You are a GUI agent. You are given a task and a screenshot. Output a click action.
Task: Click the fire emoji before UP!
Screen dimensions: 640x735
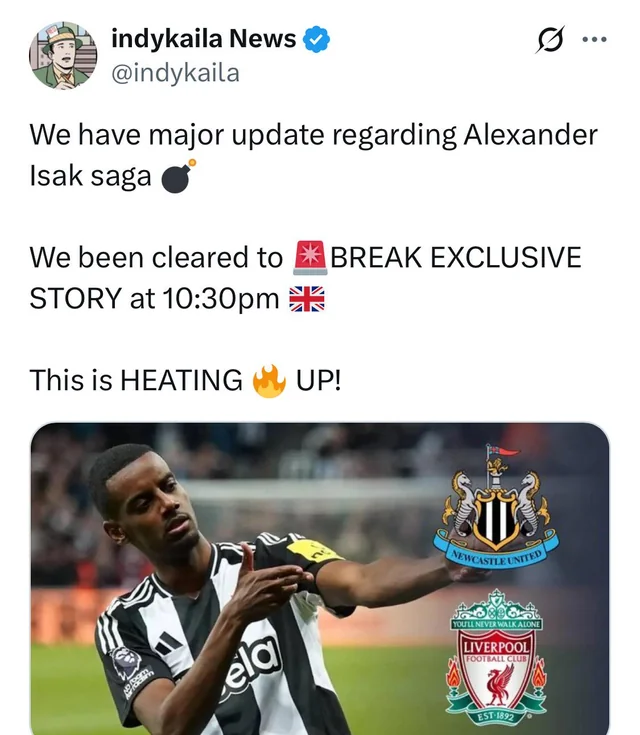[x=269, y=381]
